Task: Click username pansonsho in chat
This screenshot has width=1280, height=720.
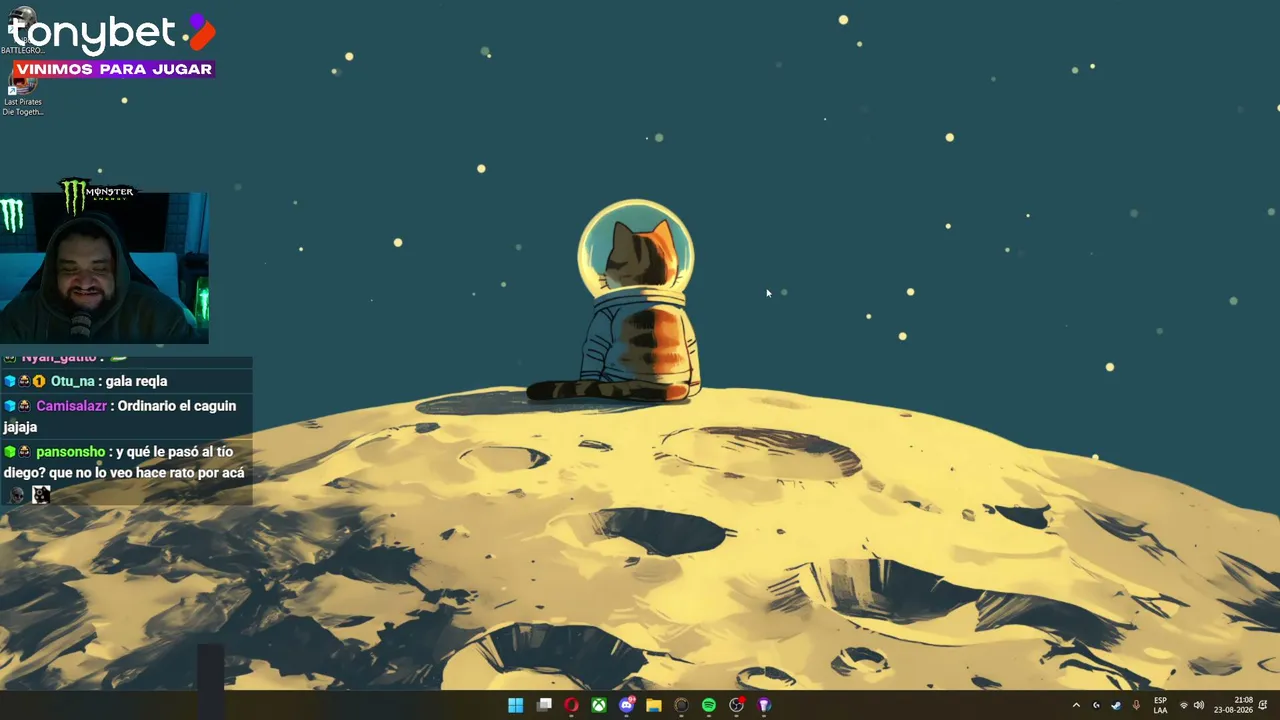Action: (71, 452)
